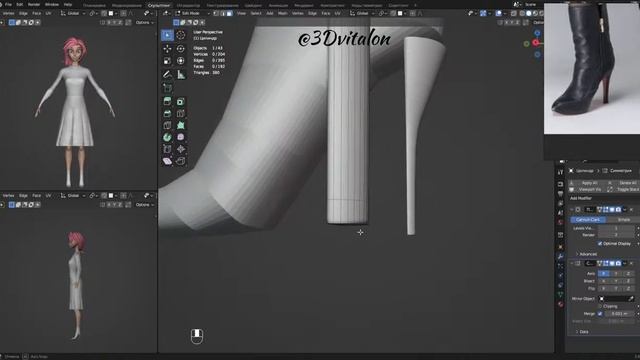Select the Loop Cut tool
The width and height of the screenshot is (640, 360).
click(180, 113)
